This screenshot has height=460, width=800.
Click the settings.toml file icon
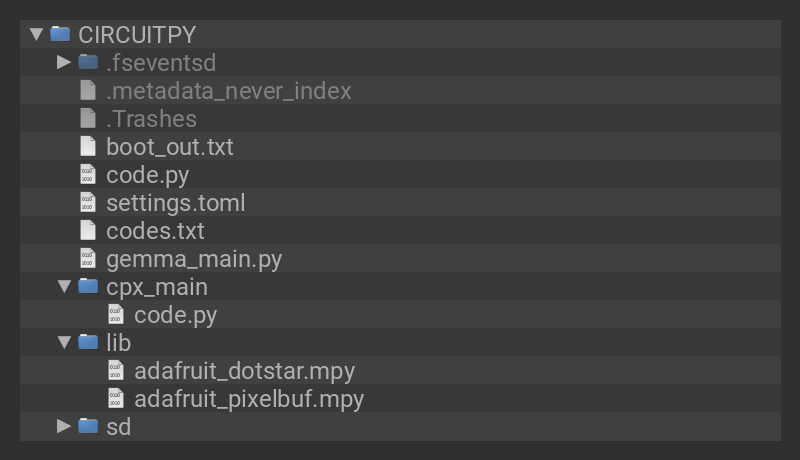[88, 202]
